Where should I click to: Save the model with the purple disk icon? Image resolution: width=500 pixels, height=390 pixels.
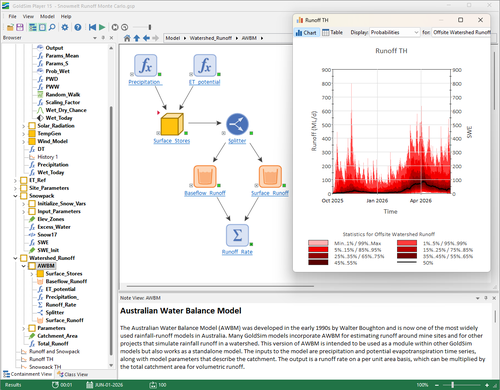point(20,27)
